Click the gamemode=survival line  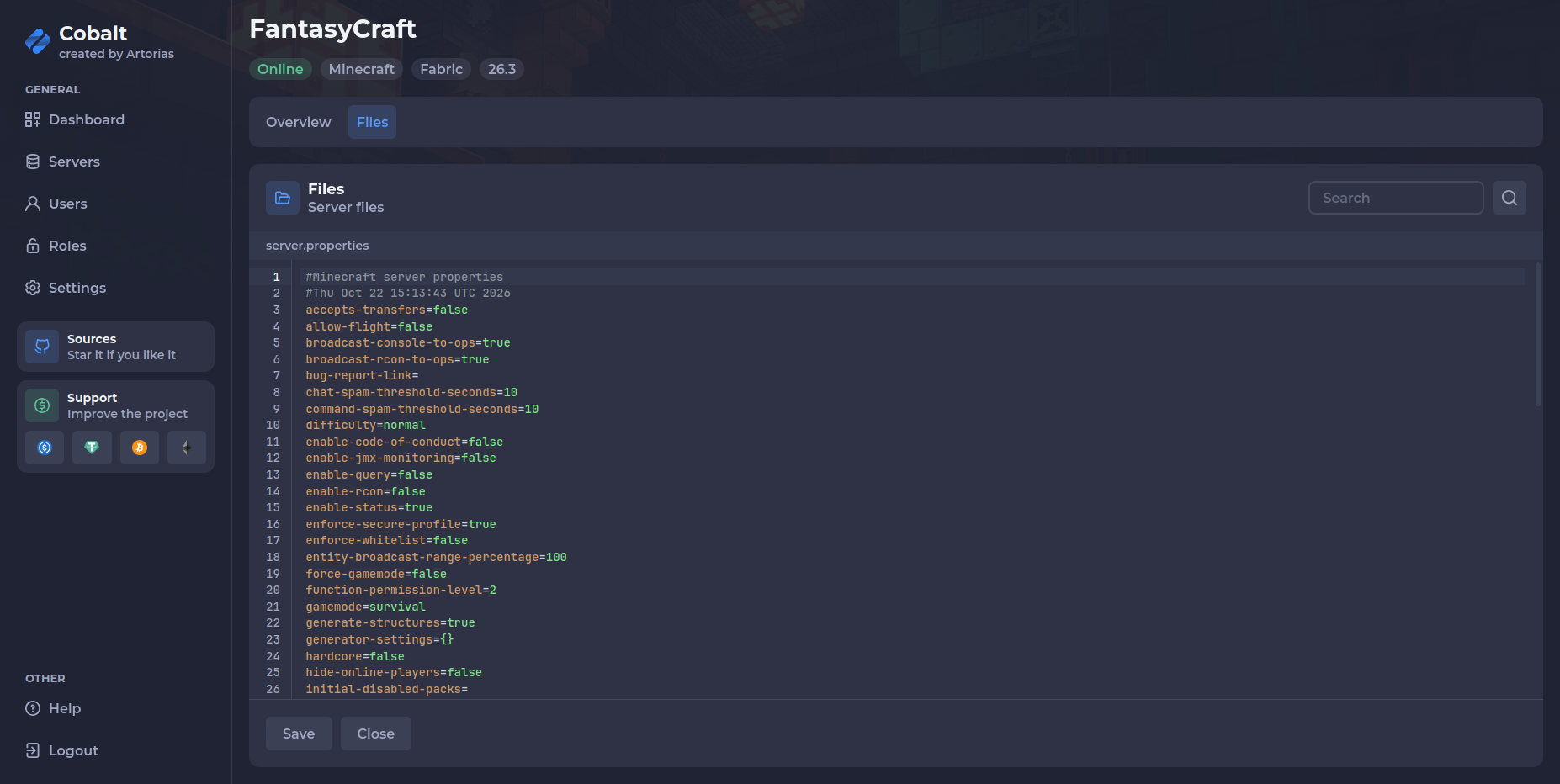pyautogui.click(x=366, y=607)
